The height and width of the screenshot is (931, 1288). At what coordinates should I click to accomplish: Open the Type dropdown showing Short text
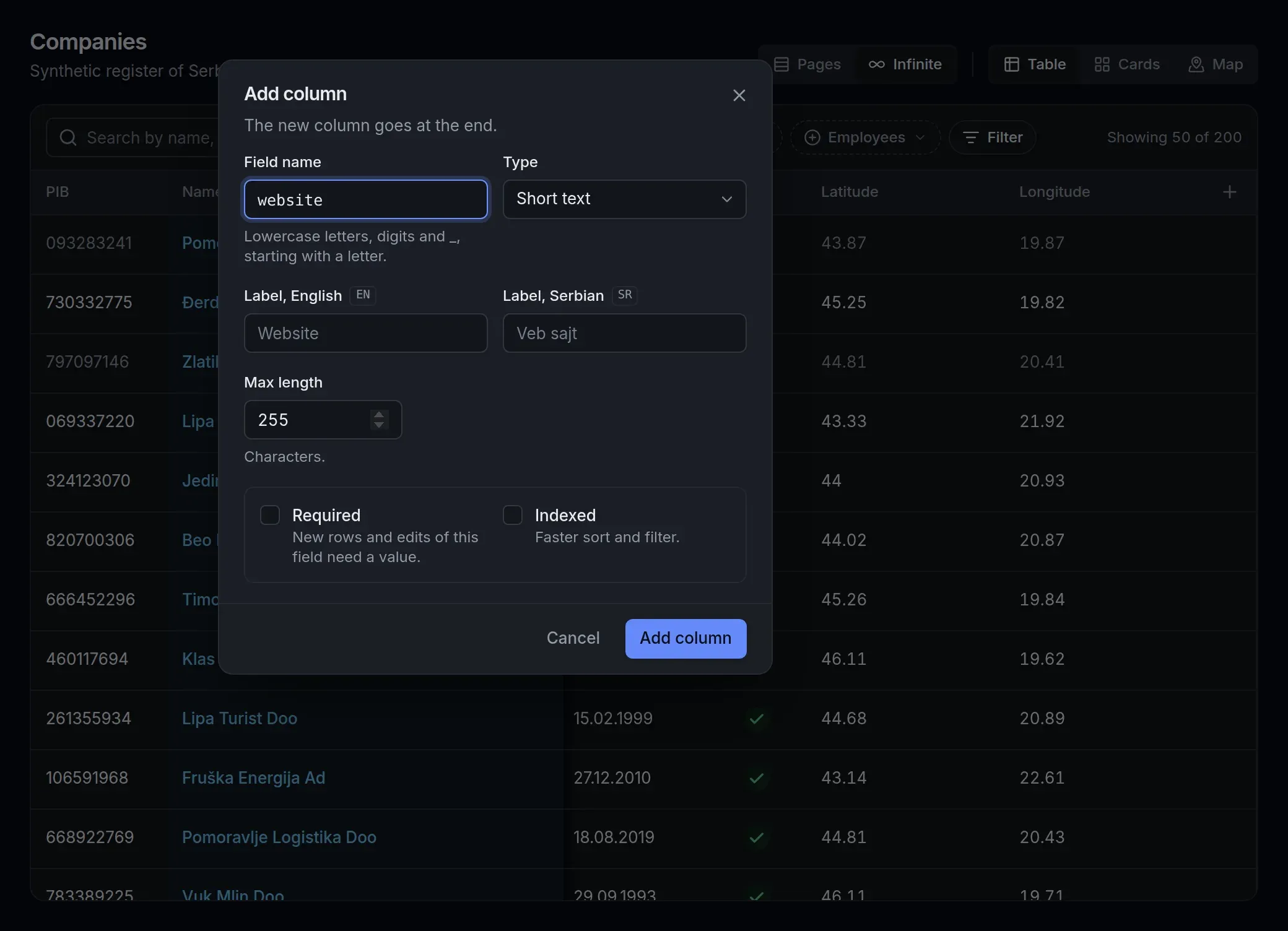click(624, 199)
